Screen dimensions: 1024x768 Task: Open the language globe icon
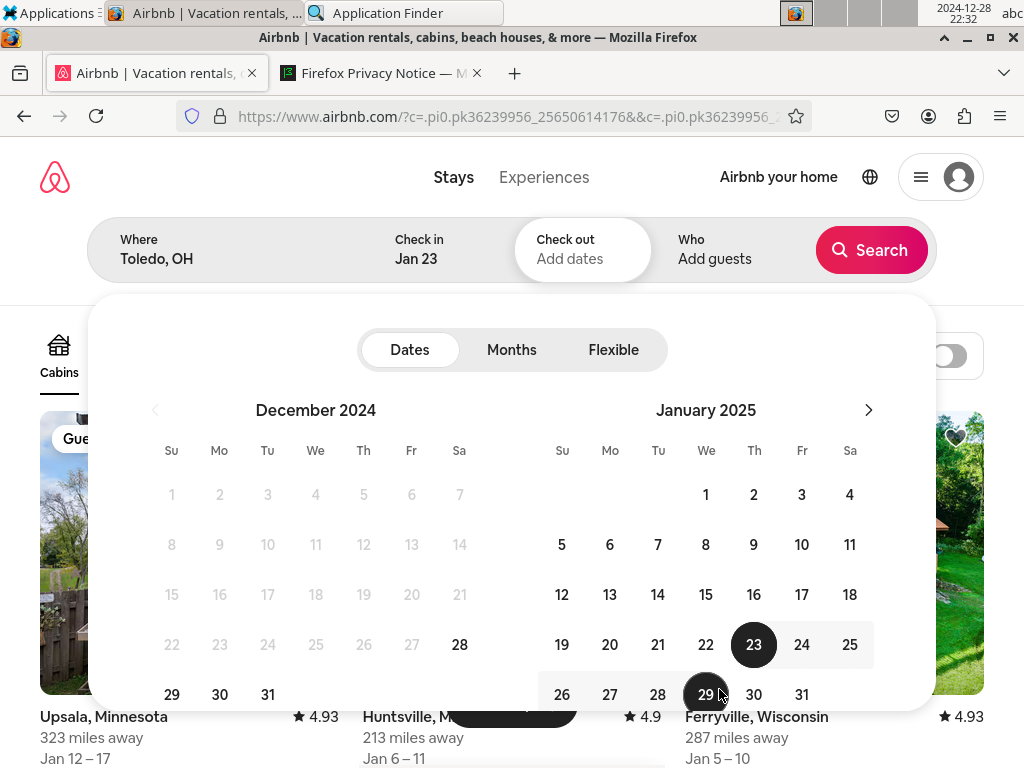click(870, 177)
